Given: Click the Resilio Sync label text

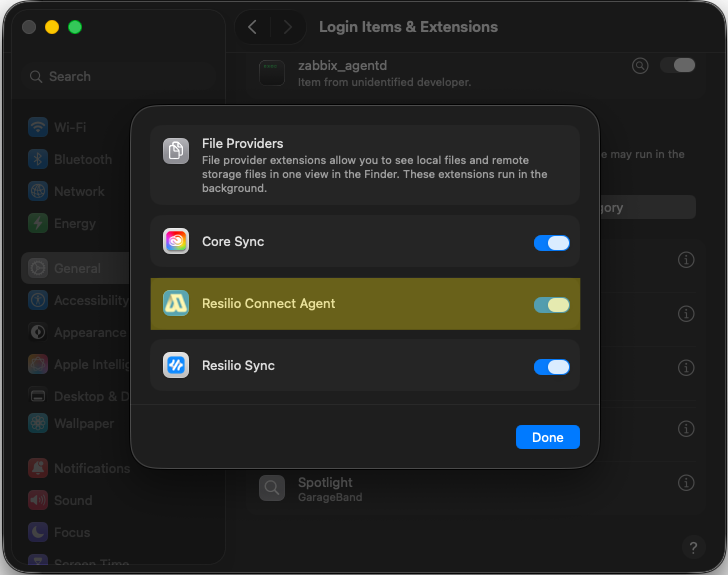Looking at the screenshot, I should pyautogui.click(x=238, y=366).
